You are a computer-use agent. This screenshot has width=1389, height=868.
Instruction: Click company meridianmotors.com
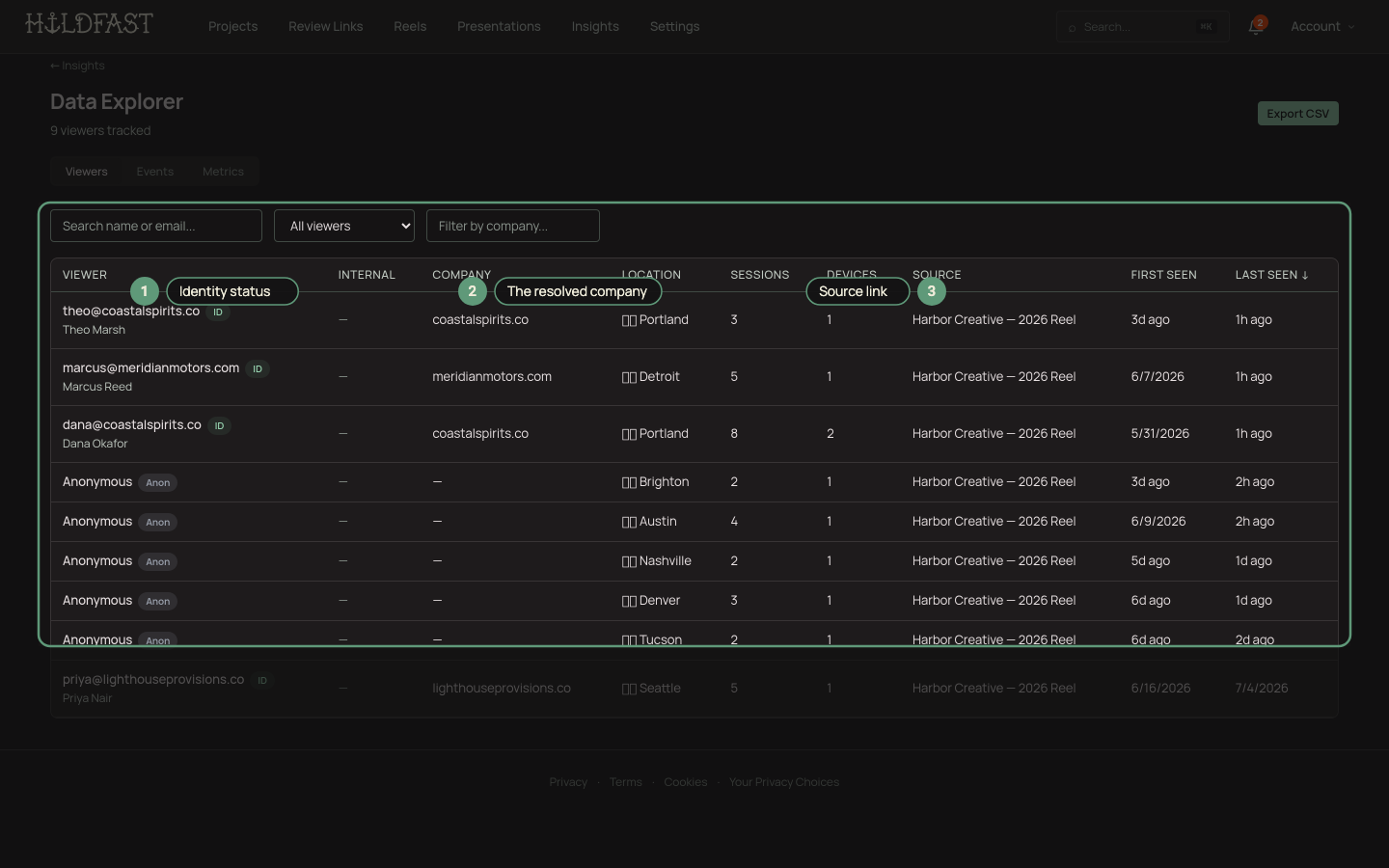(492, 376)
